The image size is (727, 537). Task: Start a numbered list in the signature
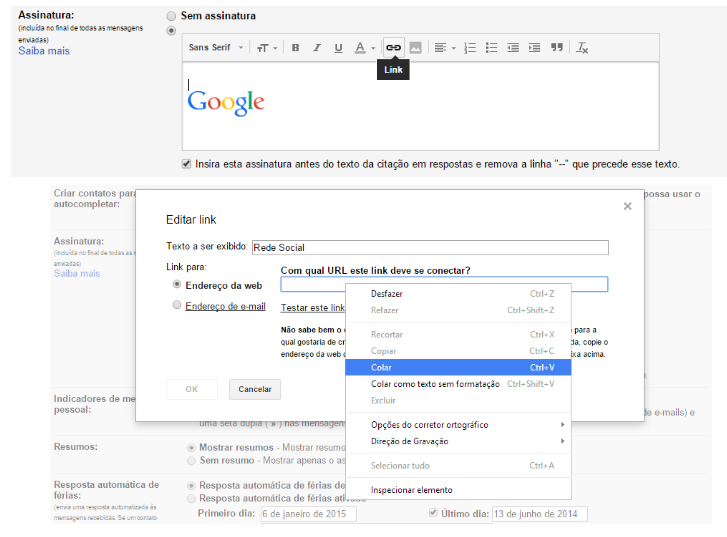tap(470, 48)
